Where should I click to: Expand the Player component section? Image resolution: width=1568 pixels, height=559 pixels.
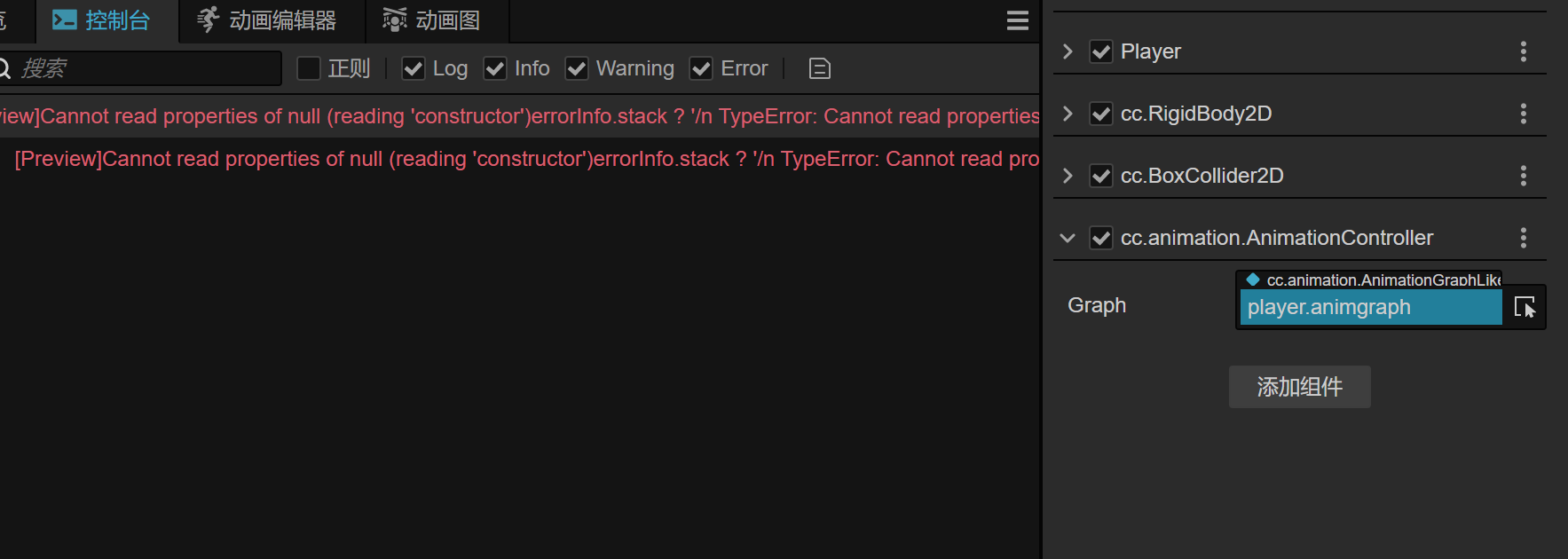[x=1068, y=51]
